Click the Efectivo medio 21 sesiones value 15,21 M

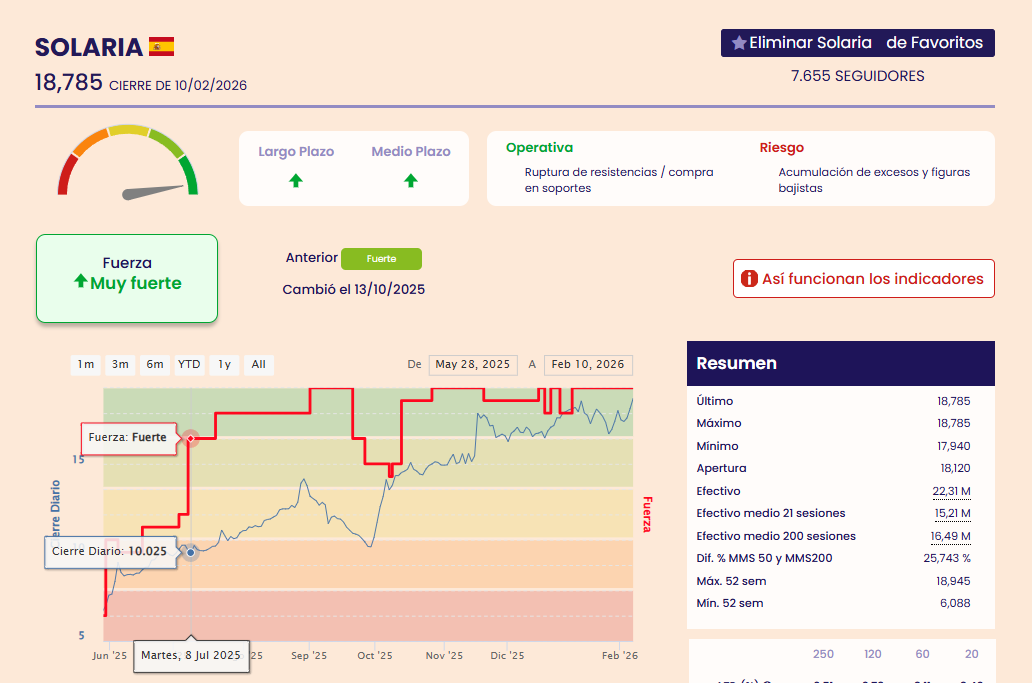[952, 513]
